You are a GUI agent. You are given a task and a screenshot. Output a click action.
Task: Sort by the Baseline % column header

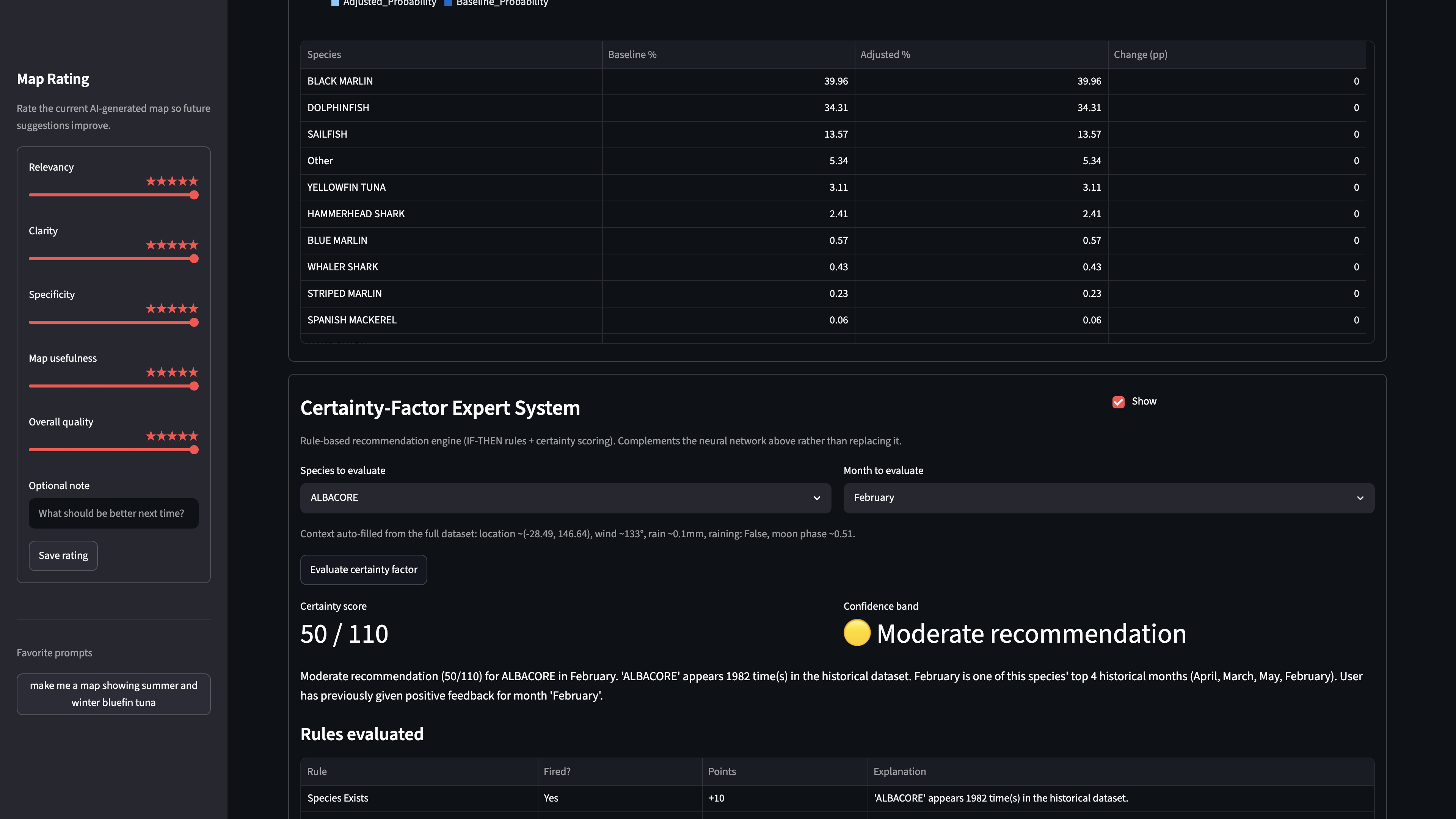pos(728,55)
